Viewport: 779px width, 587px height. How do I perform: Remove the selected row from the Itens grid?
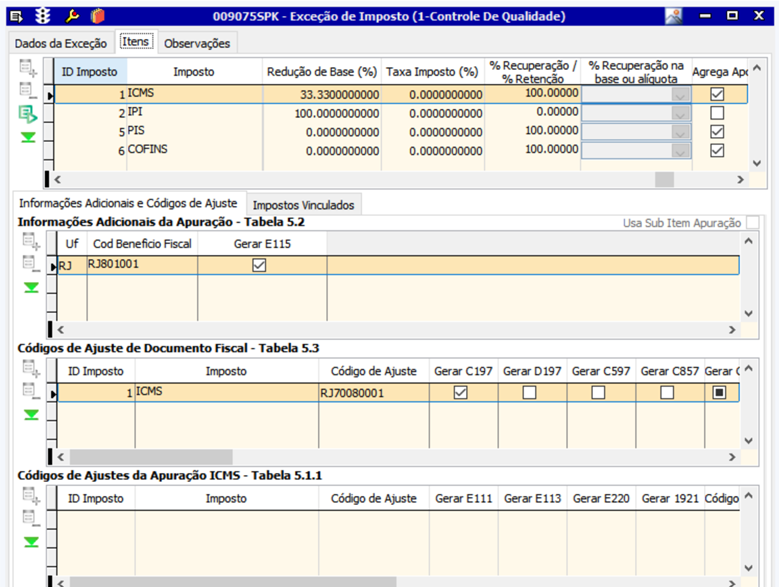pyautogui.click(x=28, y=91)
